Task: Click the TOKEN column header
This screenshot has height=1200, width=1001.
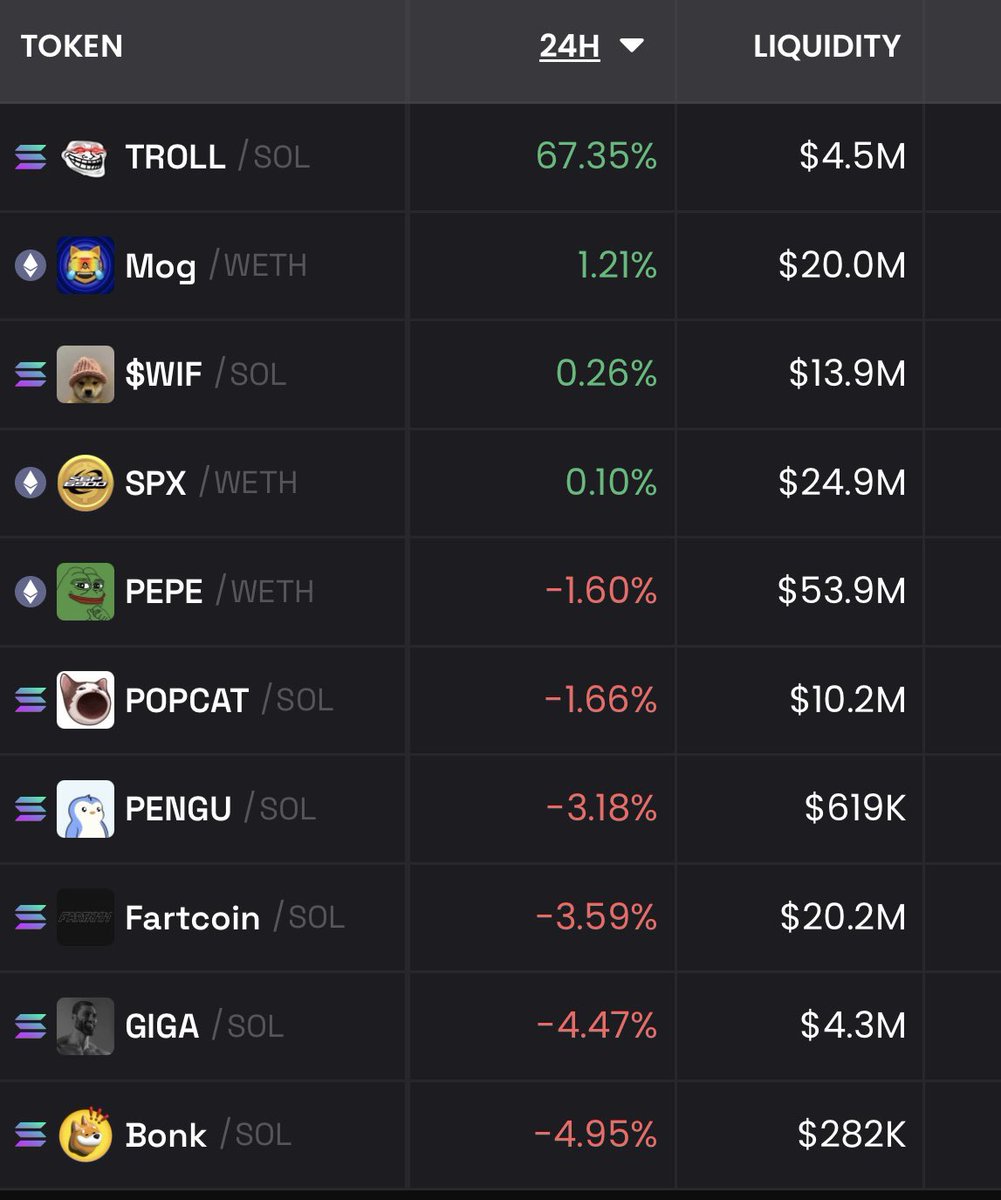Action: pos(72,46)
